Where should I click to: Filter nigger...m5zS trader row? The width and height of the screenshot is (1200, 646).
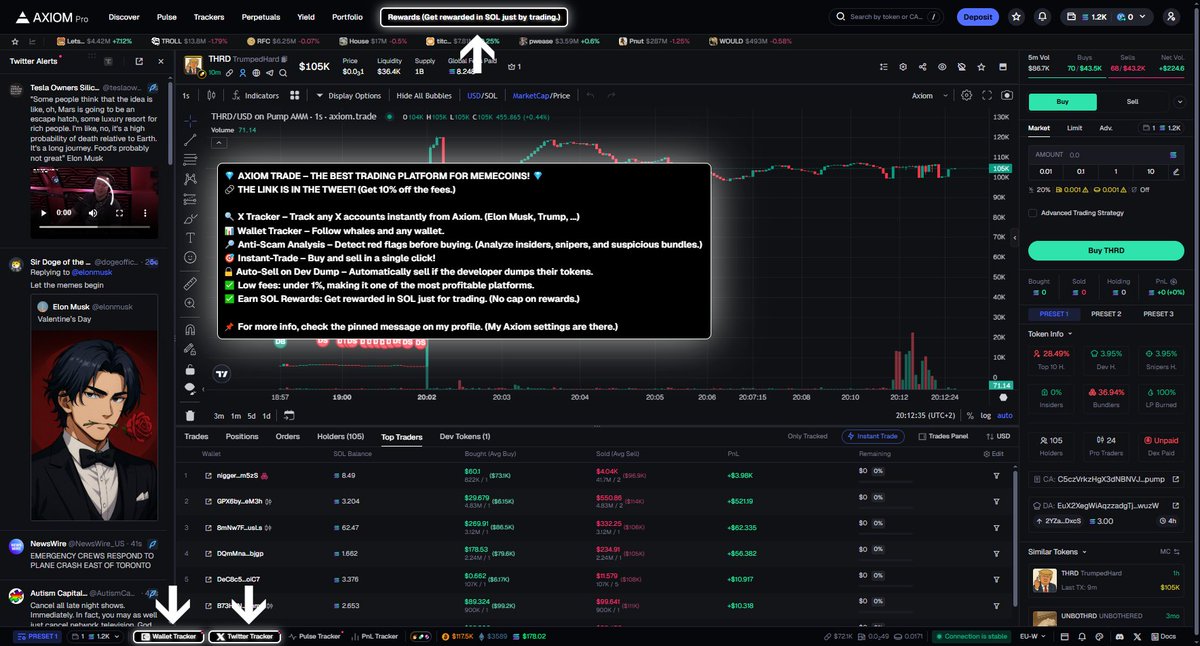point(996,475)
